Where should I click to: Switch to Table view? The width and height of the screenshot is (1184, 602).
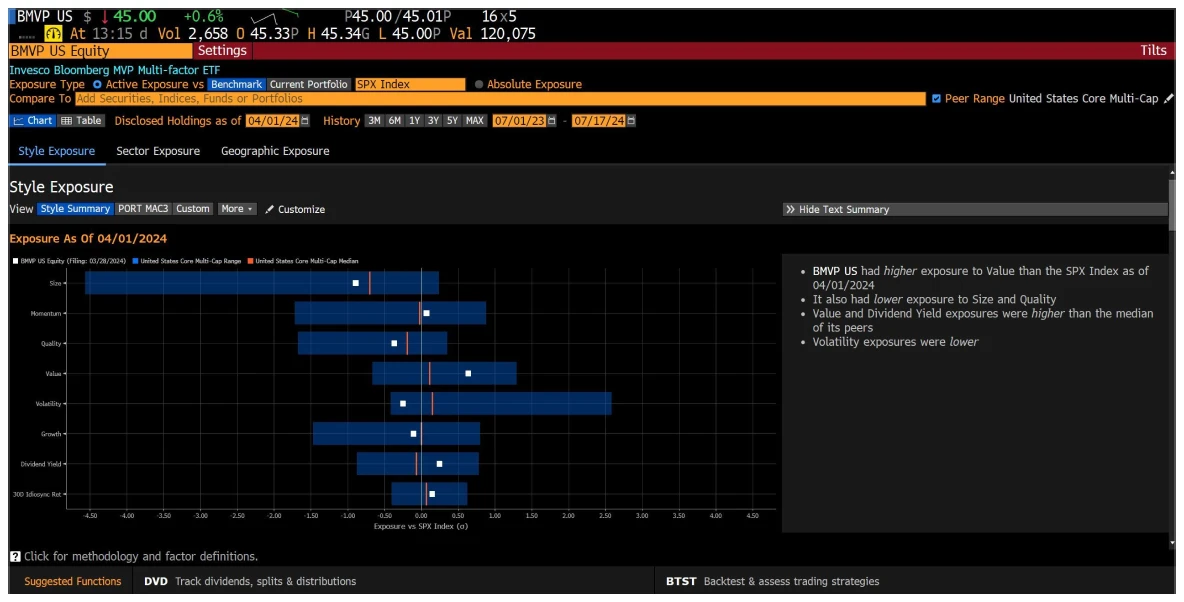(x=81, y=121)
